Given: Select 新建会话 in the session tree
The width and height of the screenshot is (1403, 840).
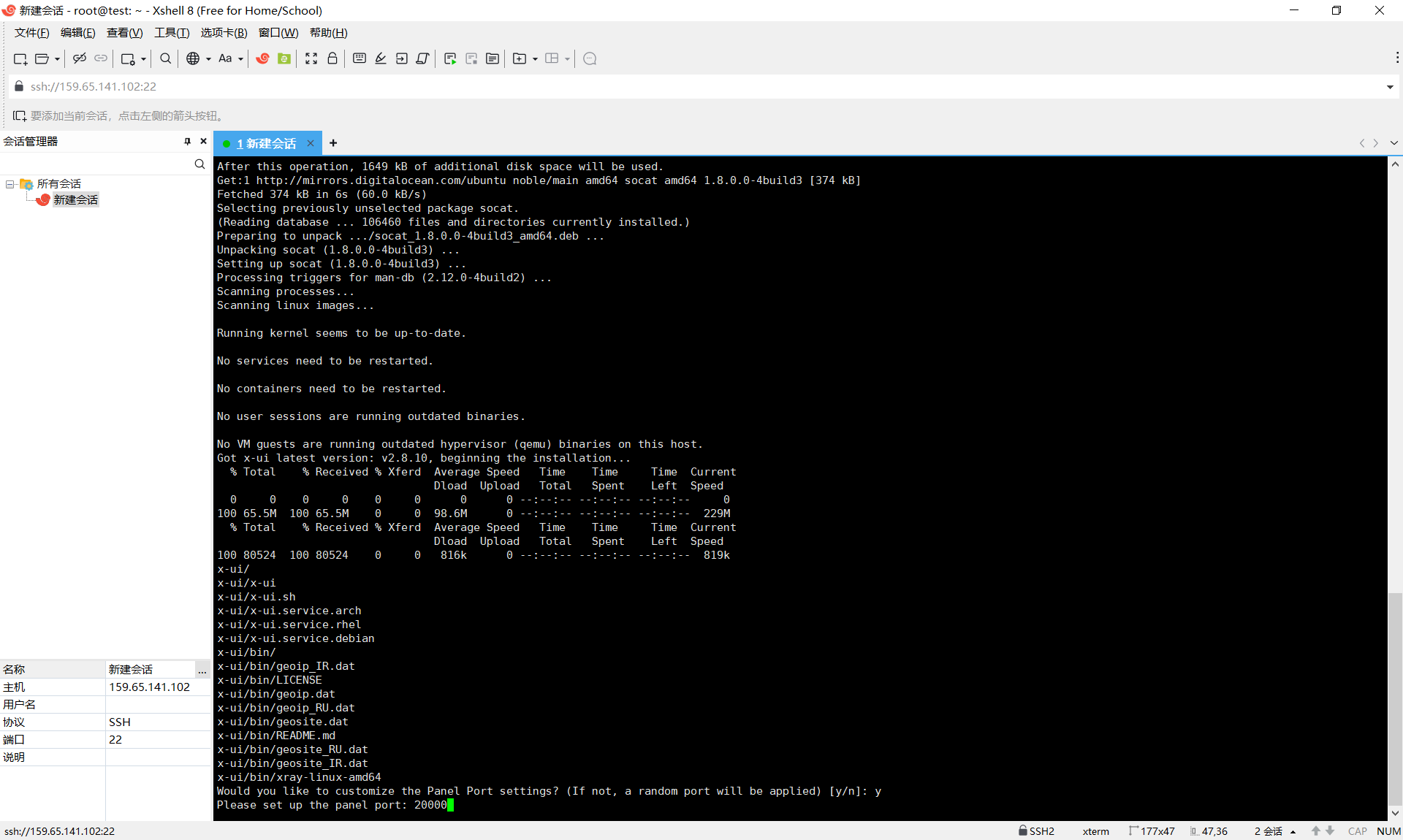Looking at the screenshot, I should [x=76, y=200].
